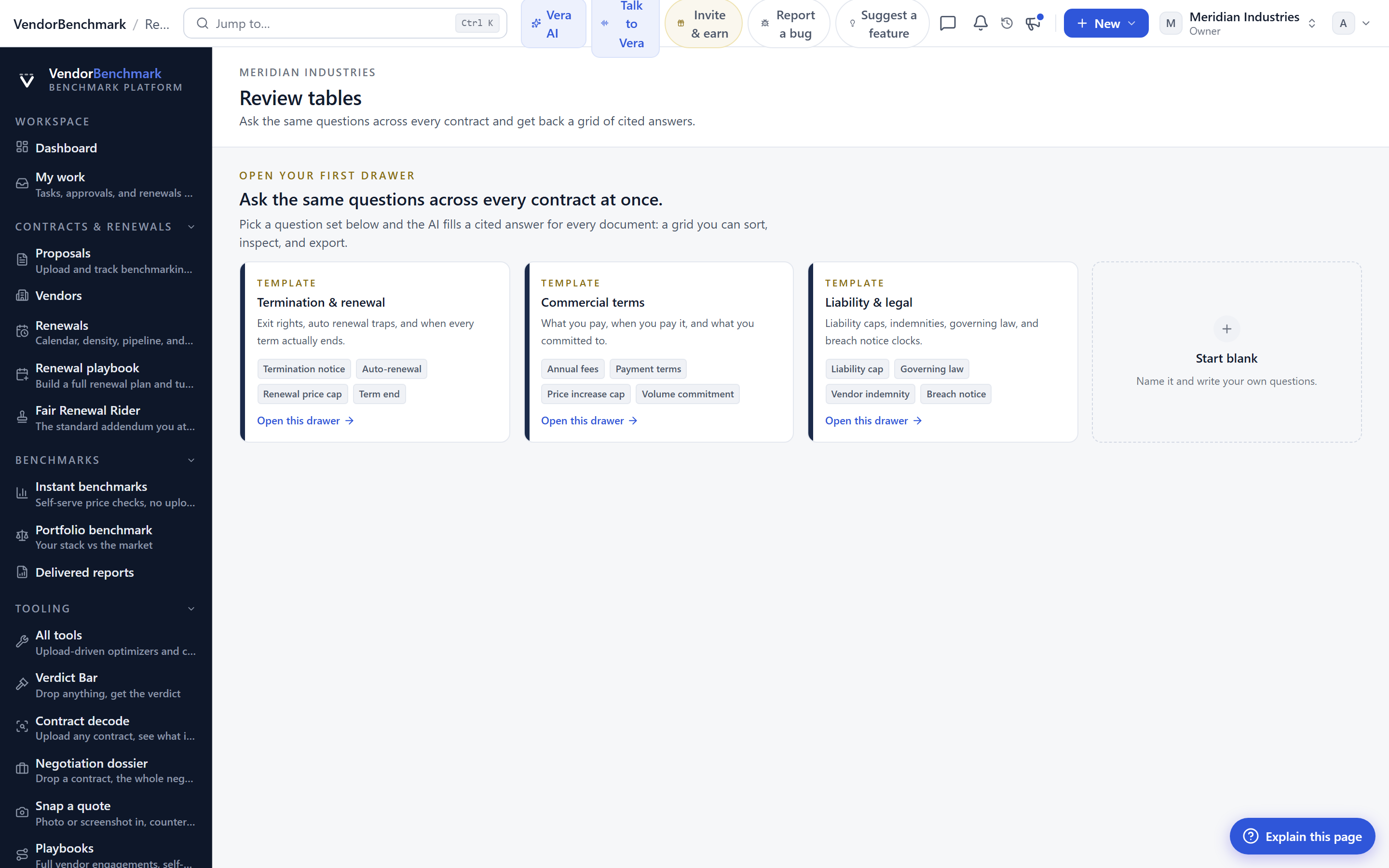Click the Playbooks workflow icon
The width and height of the screenshot is (1389, 868).
click(22, 855)
